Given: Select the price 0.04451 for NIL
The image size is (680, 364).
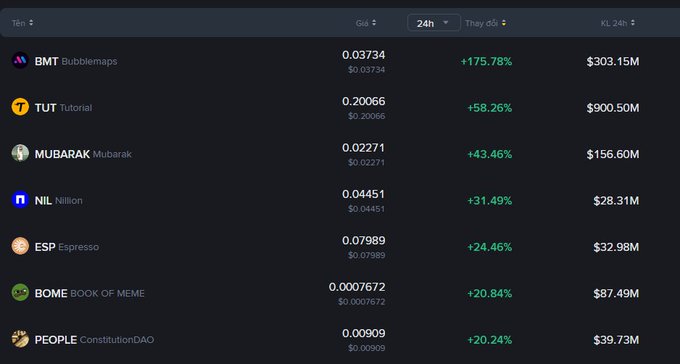Looking at the screenshot, I should [x=363, y=194].
